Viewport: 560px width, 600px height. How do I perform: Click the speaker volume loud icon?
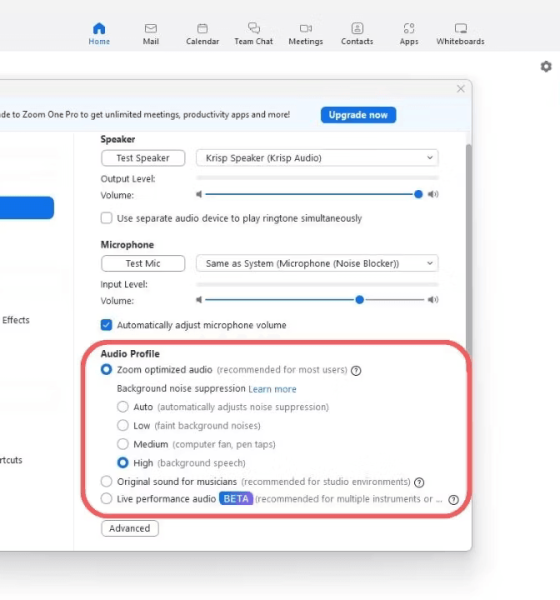click(433, 194)
